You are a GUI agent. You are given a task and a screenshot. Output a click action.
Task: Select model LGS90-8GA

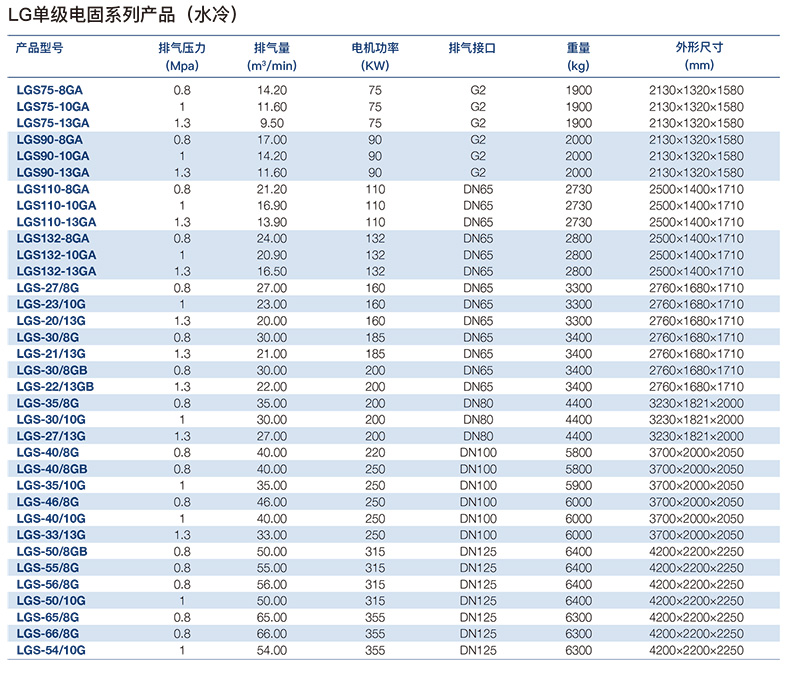(x=49, y=140)
